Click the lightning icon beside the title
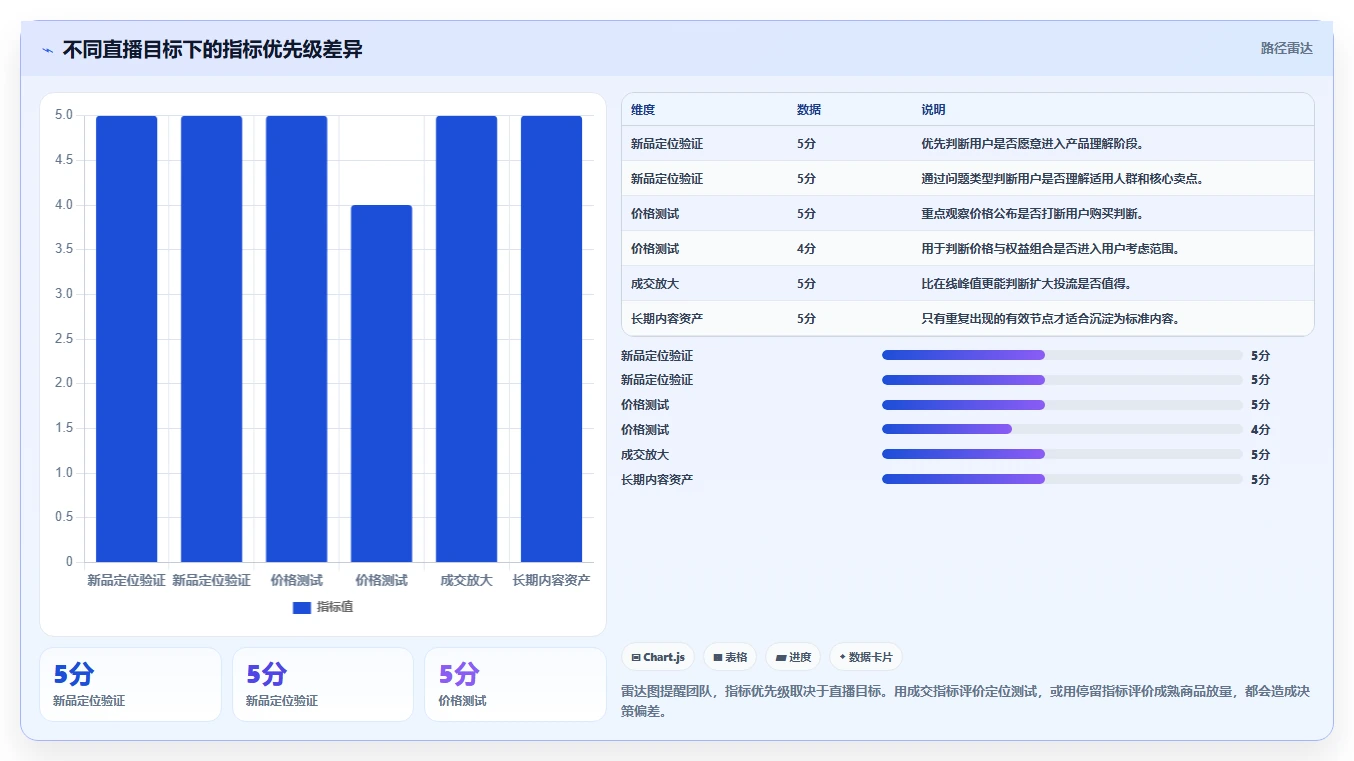This screenshot has height=761, width=1354. coord(47,50)
